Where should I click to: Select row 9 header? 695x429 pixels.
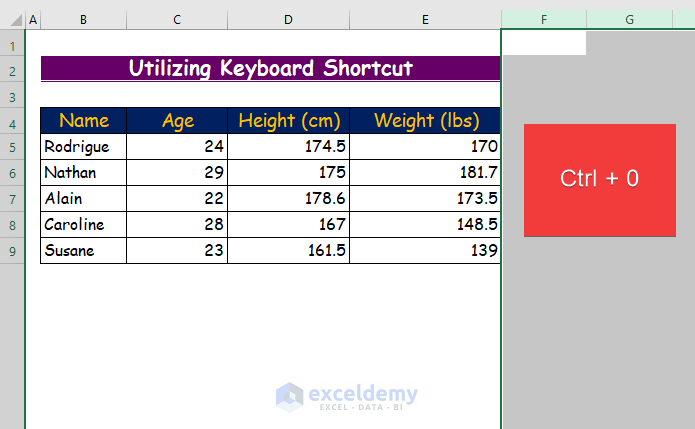click(x=12, y=251)
